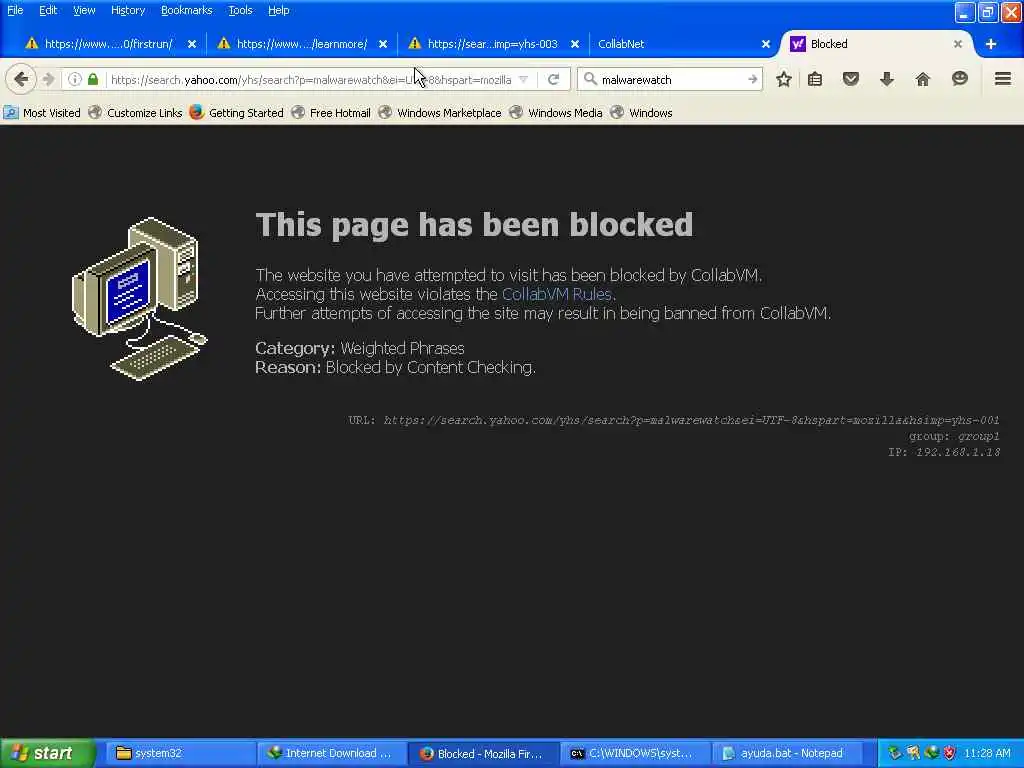Submit search with go arrow
This screenshot has height=768, width=1024.
pyautogui.click(x=752, y=80)
